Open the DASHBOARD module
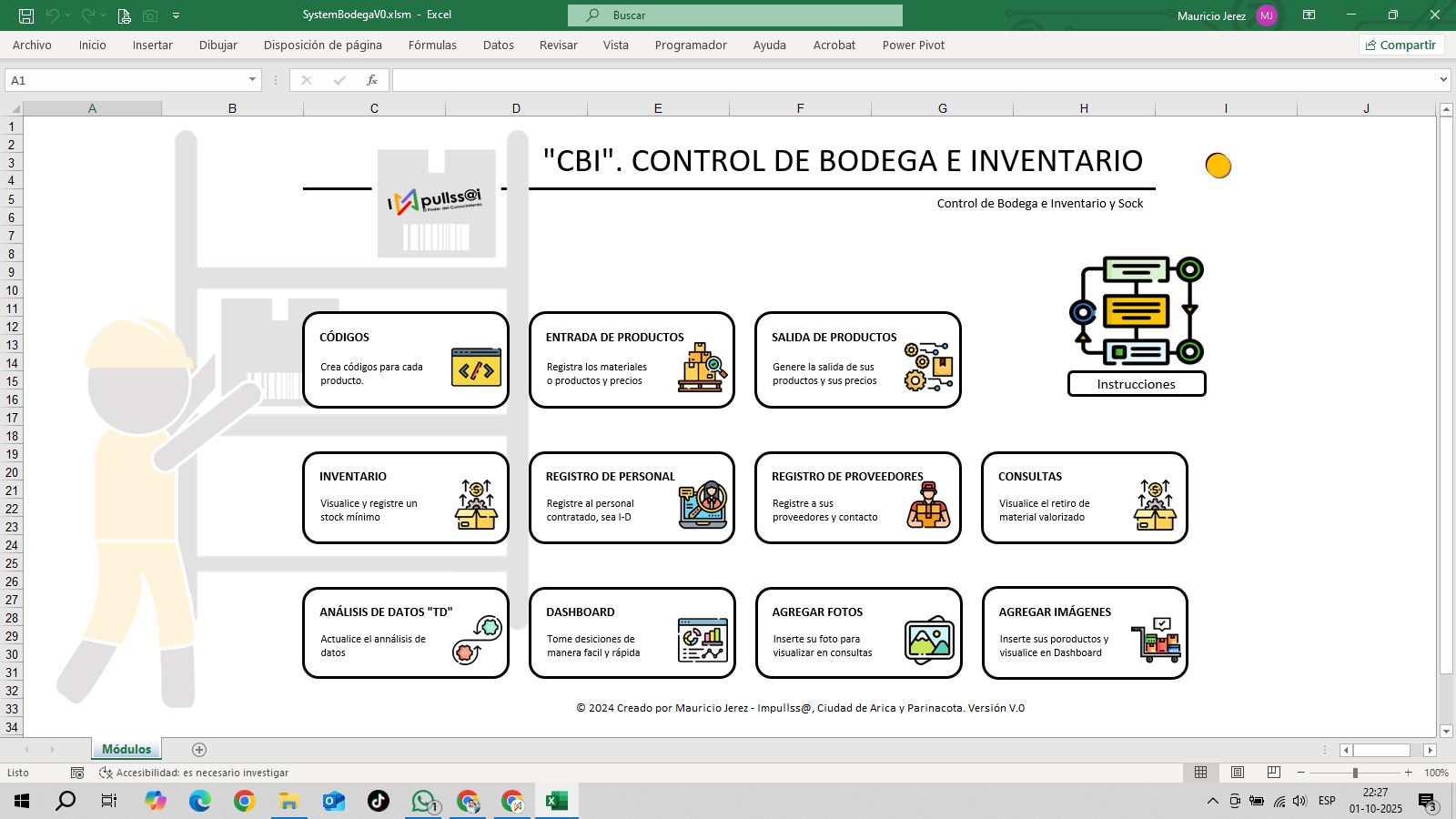1456x819 pixels. coord(632,632)
